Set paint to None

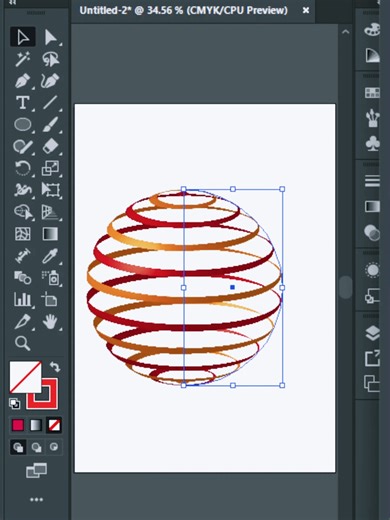coord(54,425)
